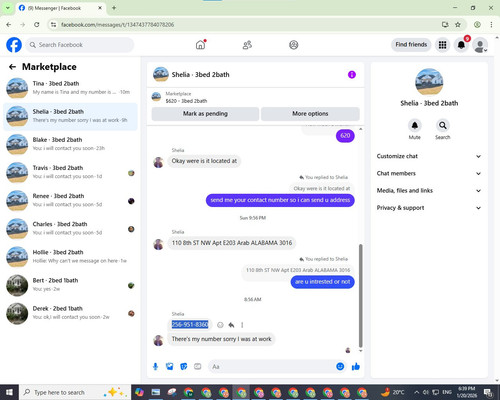React to the phone number message
Viewport: 500px width, 400px height.
tap(220, 325)
